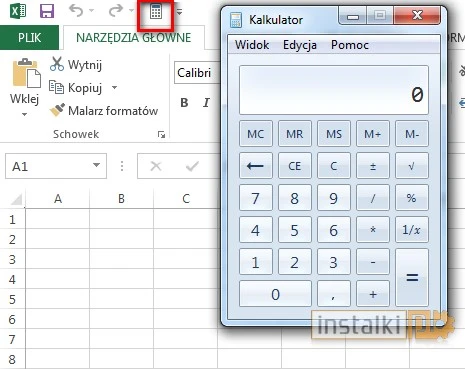Click calculator digit 9
Screen dimensions: 465x369
[x=334, y=198]
